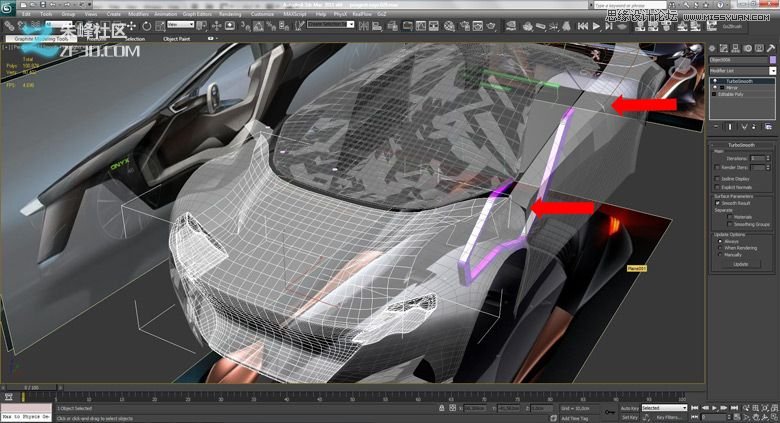Screen dimensions: 780x423
Task: Enable Separate by Materials checkbox
Action: pos(730,217)
